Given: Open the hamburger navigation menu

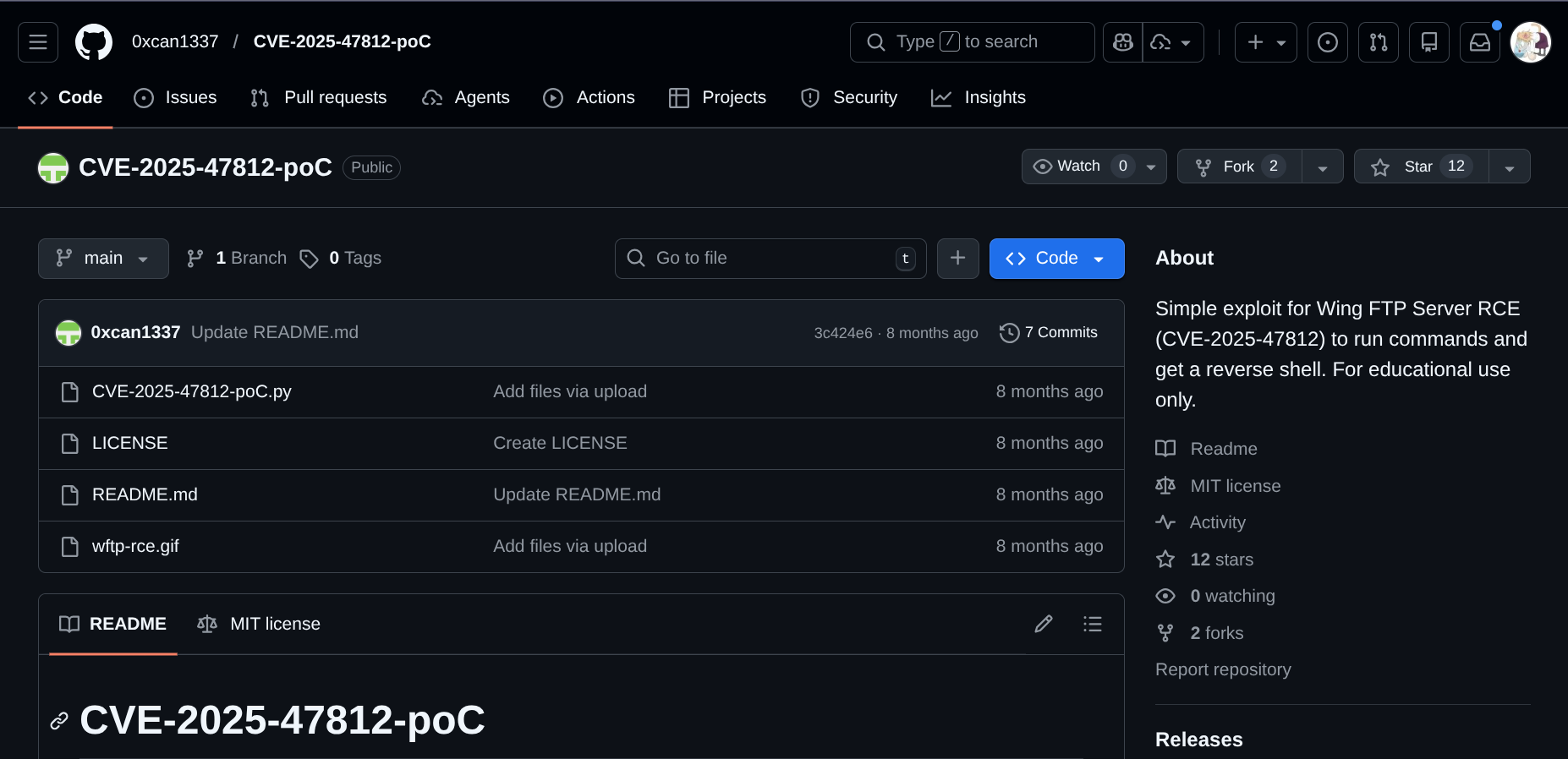Looking at the screenshot, I should click(38, 42).
